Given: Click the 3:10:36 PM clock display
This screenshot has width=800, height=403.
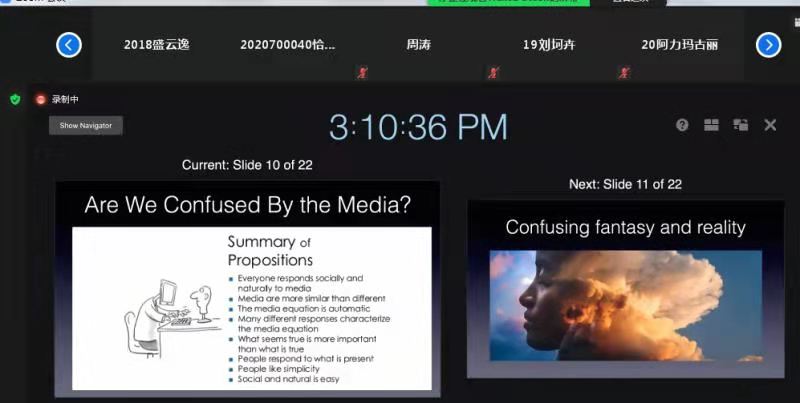Looking at the screenshot, I should [x=418, y=127].
